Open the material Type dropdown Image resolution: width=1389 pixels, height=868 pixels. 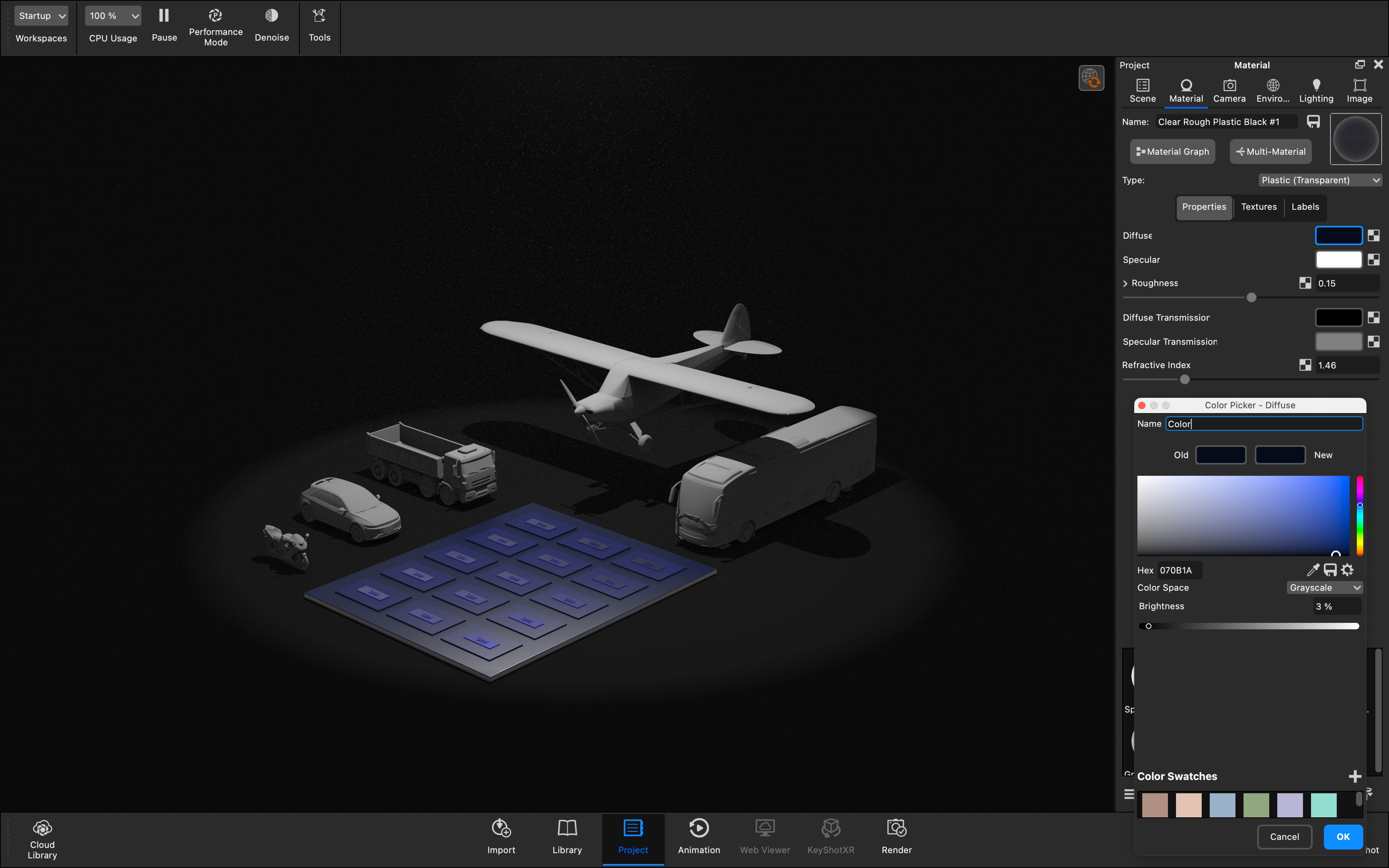[1320, 180]
